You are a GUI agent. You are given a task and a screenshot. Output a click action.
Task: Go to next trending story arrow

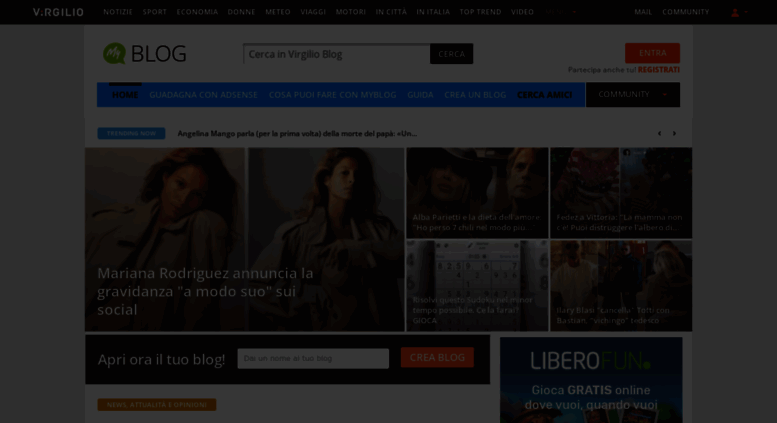coord(674,133)
